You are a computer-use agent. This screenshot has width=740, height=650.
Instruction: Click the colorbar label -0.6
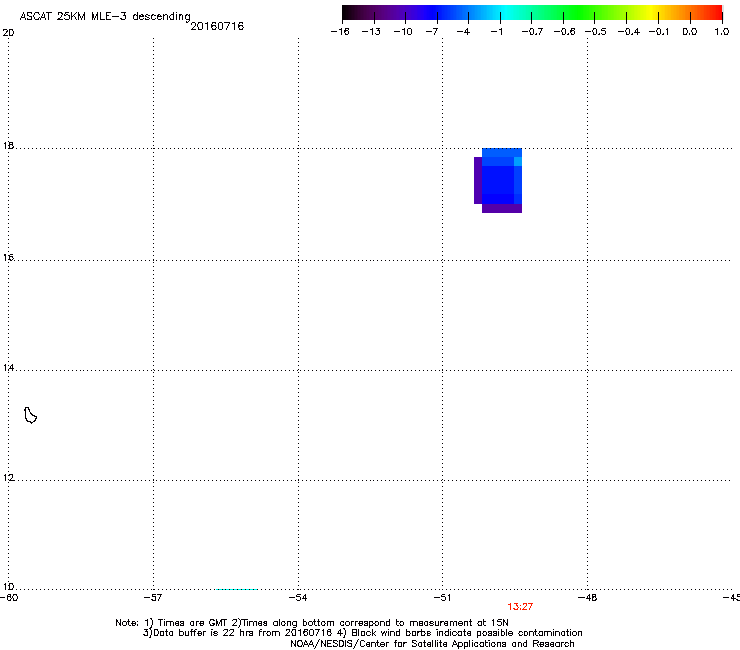[564, 32]
